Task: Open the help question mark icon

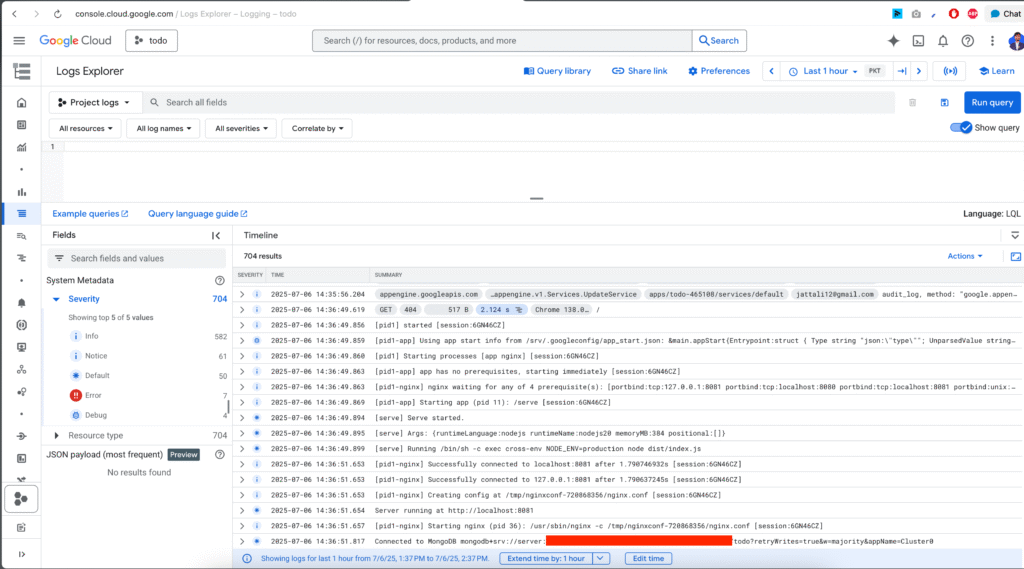Action: point(968,41)
